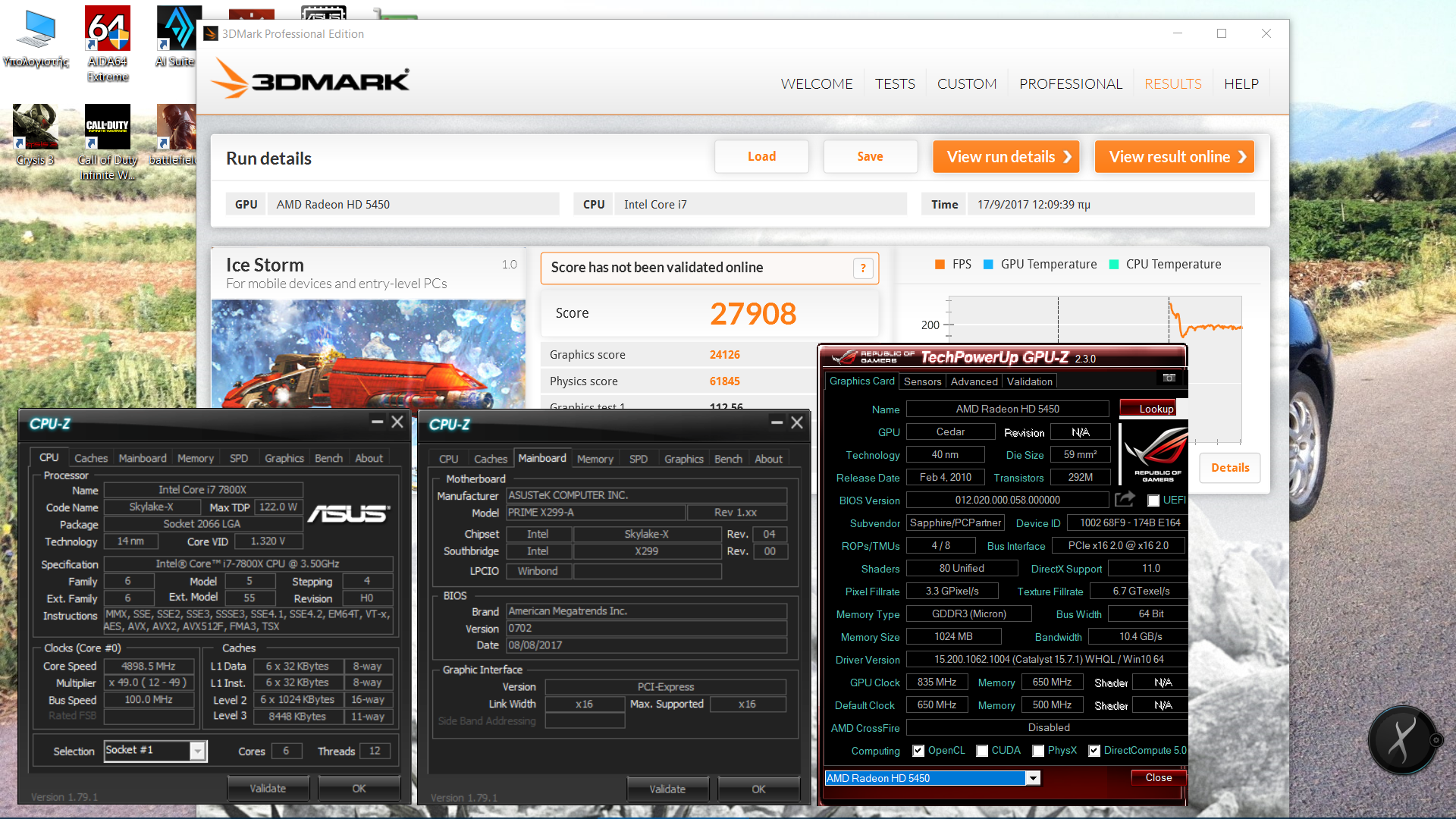This screenshot has height=819, width=1456.
Task: Minimize the Mainboard CPU-Z window
Action: click(x=777, y=422)
